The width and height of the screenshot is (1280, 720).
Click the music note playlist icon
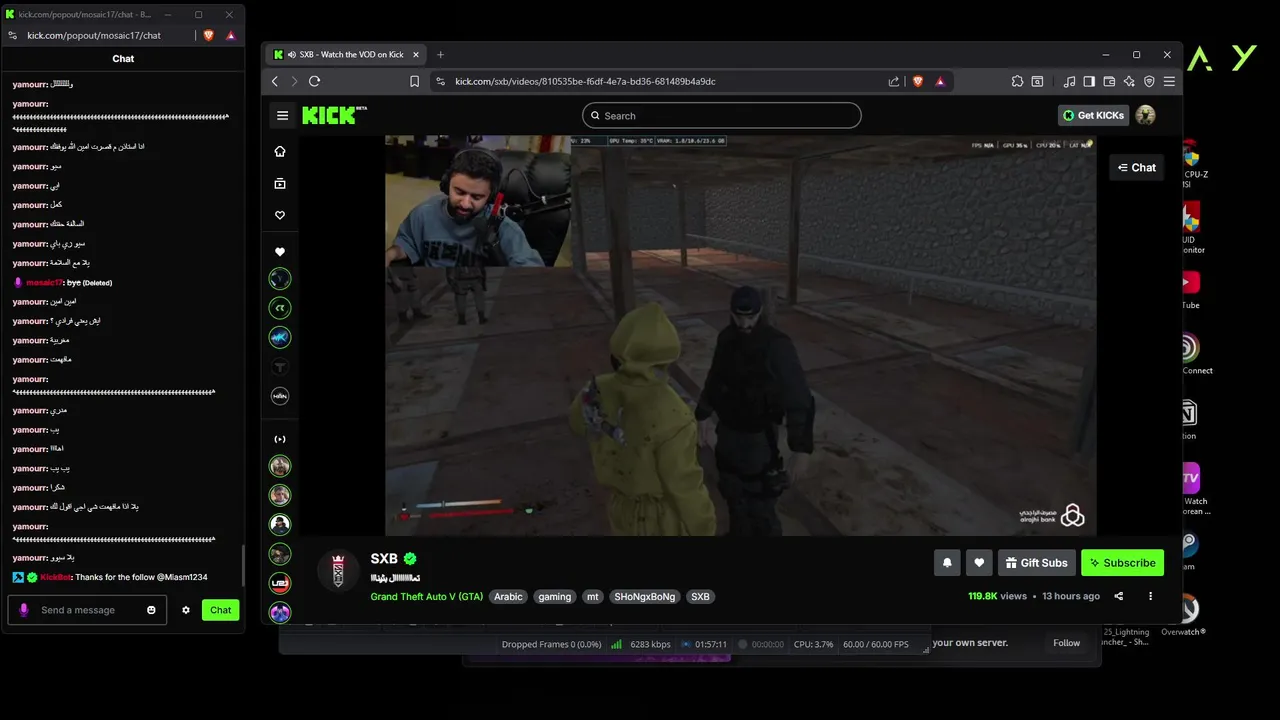pyautogui.click(x=1069, y=81)
